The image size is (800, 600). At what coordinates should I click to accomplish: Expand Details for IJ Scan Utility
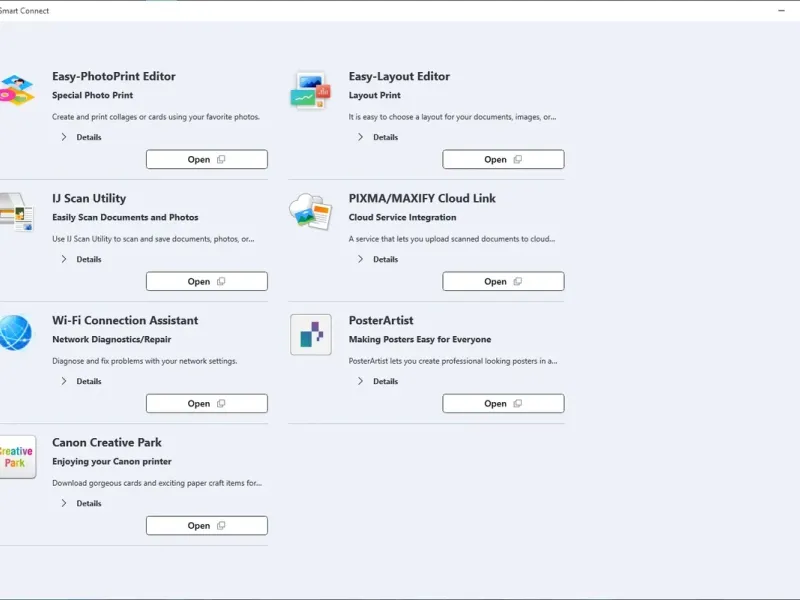tap(81, 259)
